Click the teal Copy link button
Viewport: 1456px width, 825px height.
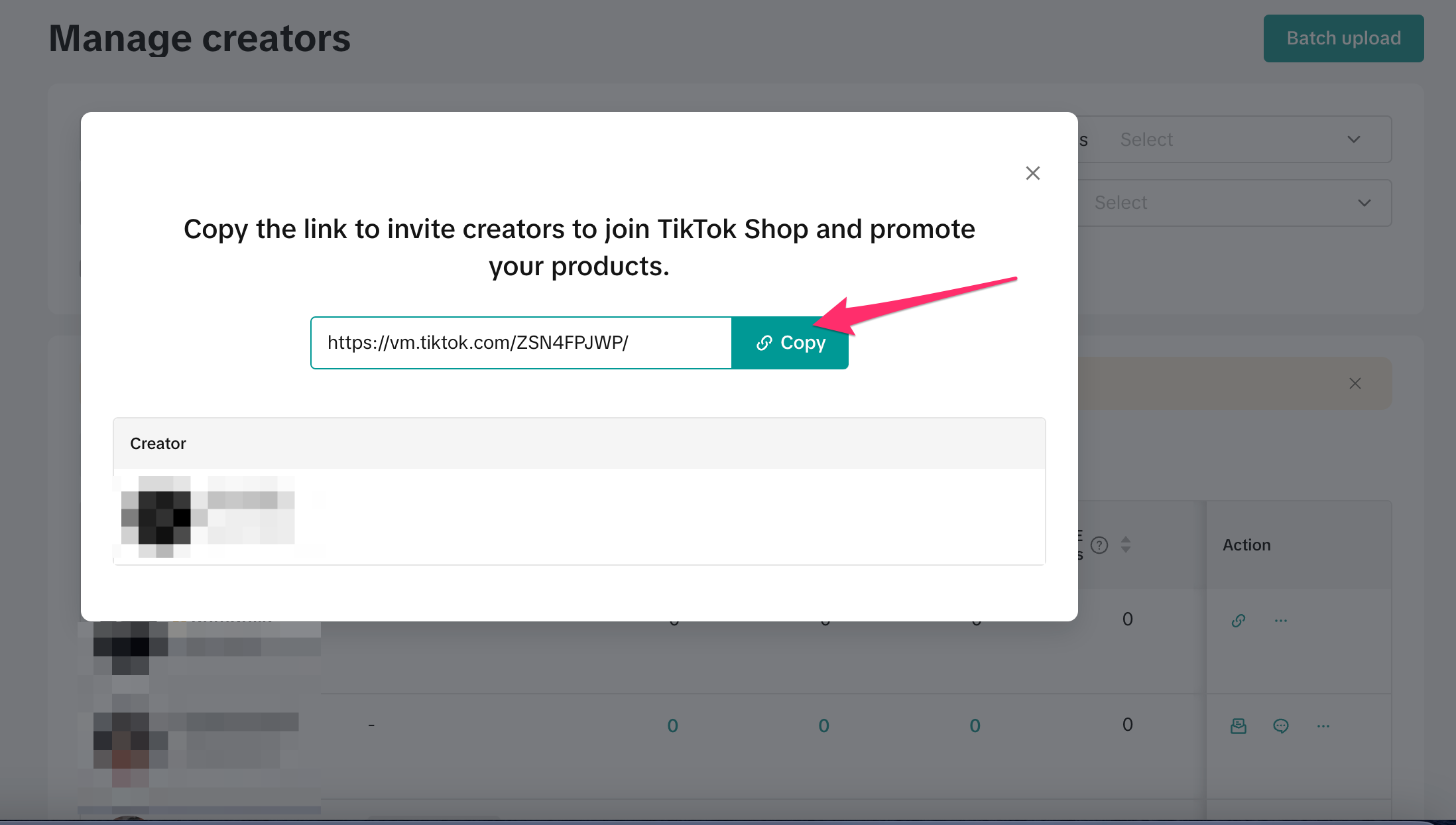(790, 343)
